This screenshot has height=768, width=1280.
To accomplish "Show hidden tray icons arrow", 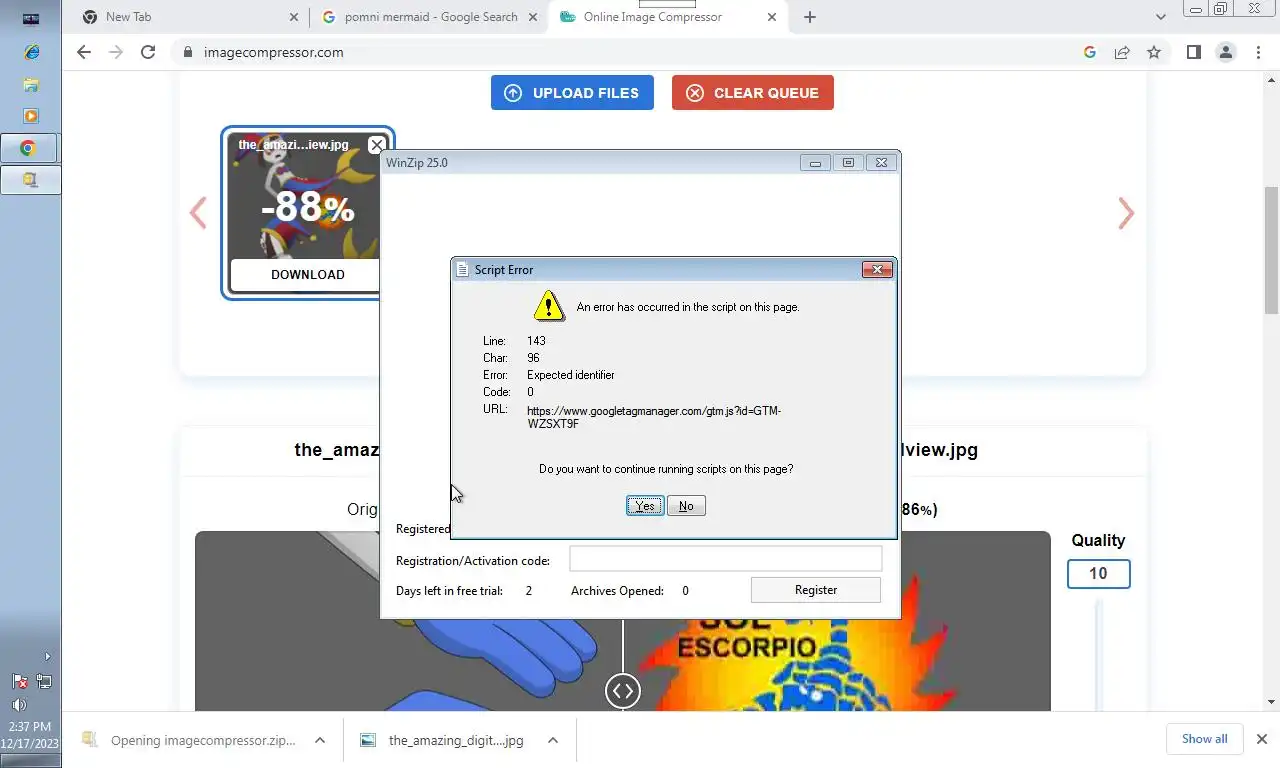I will (x=47, y=657).
